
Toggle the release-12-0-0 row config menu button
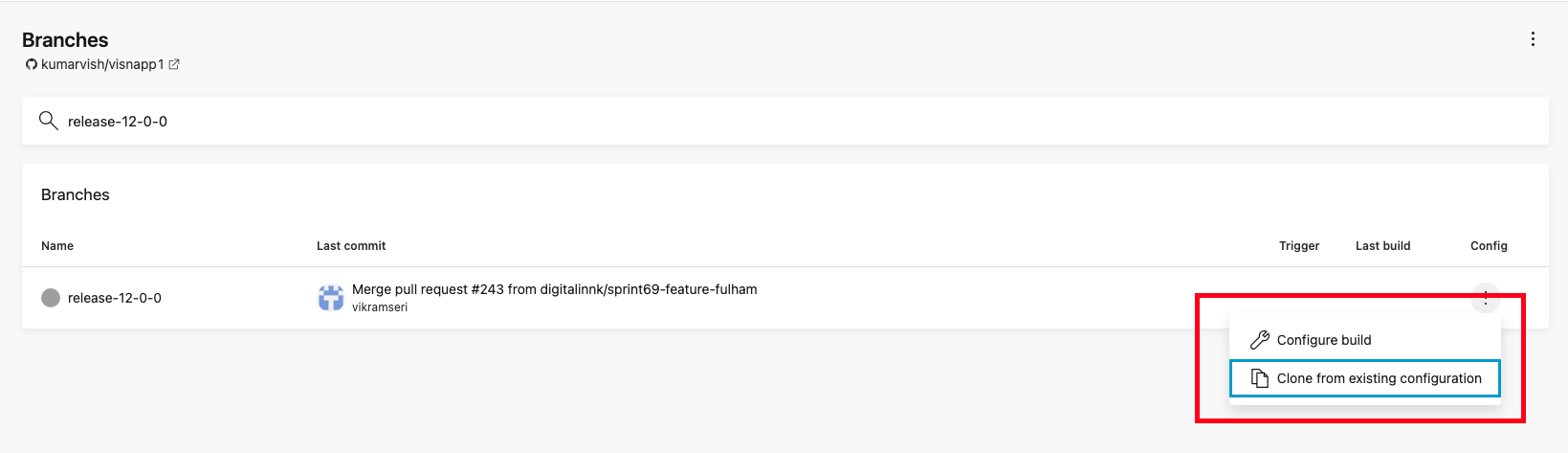[x=1486, y=298]
